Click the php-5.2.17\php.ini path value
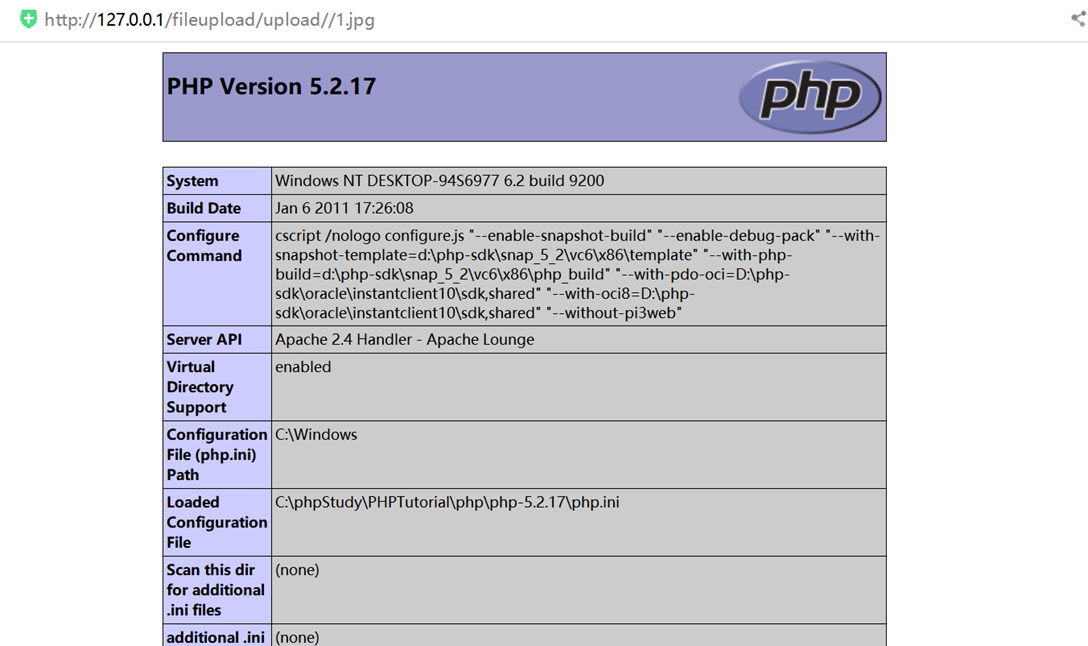1088x646 pixels. [x=447, y=502]
